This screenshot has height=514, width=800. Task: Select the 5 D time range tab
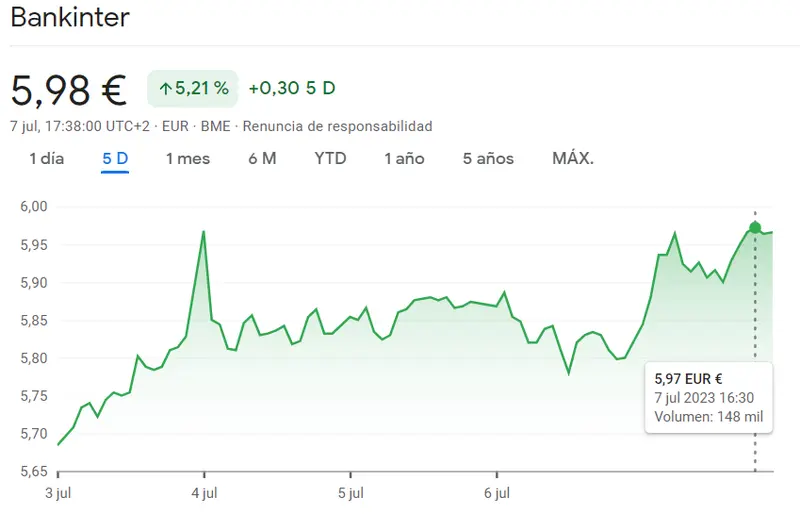pyautogui.click(x=115, y=159)
